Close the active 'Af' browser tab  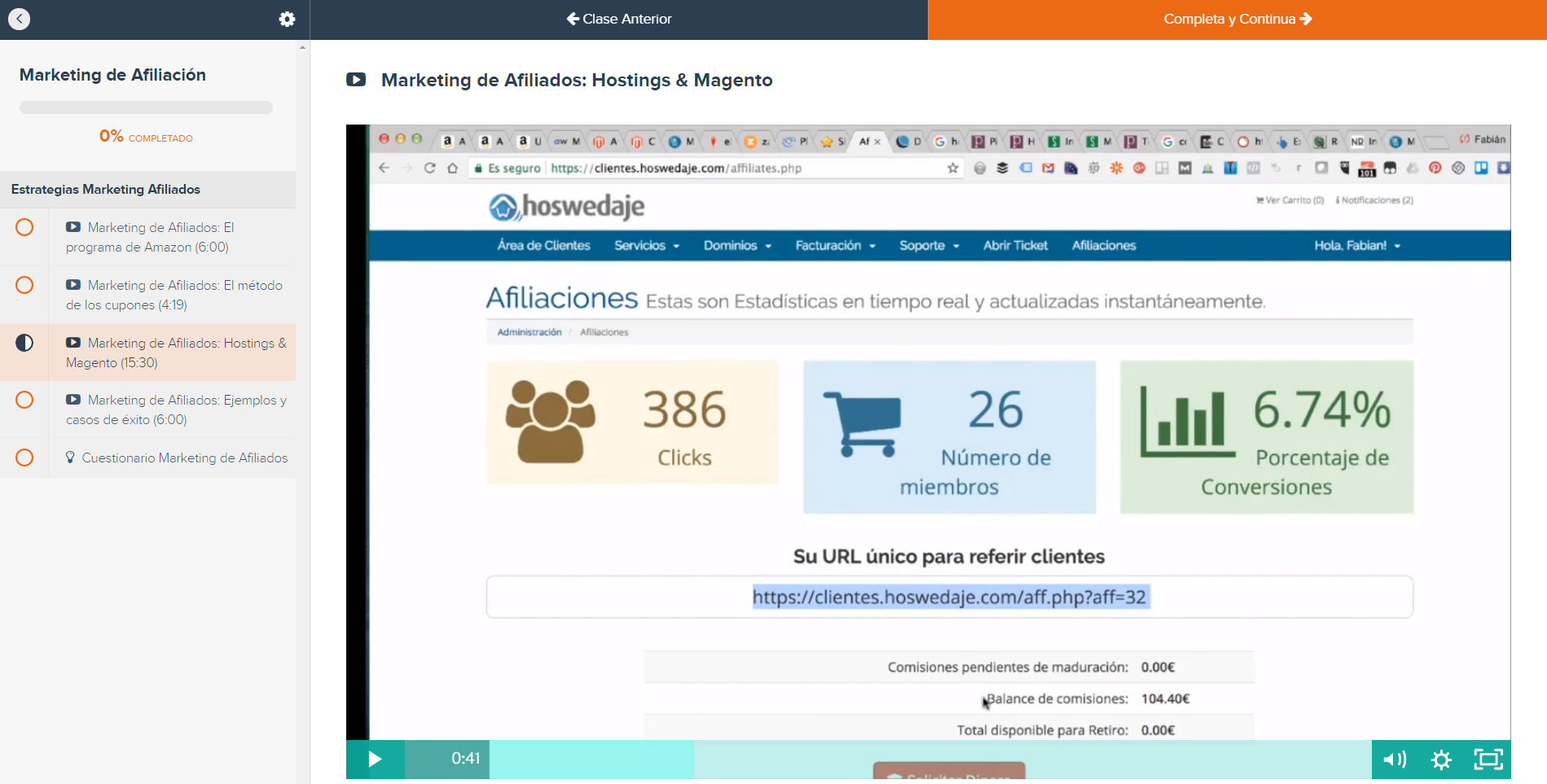point(877,142)
